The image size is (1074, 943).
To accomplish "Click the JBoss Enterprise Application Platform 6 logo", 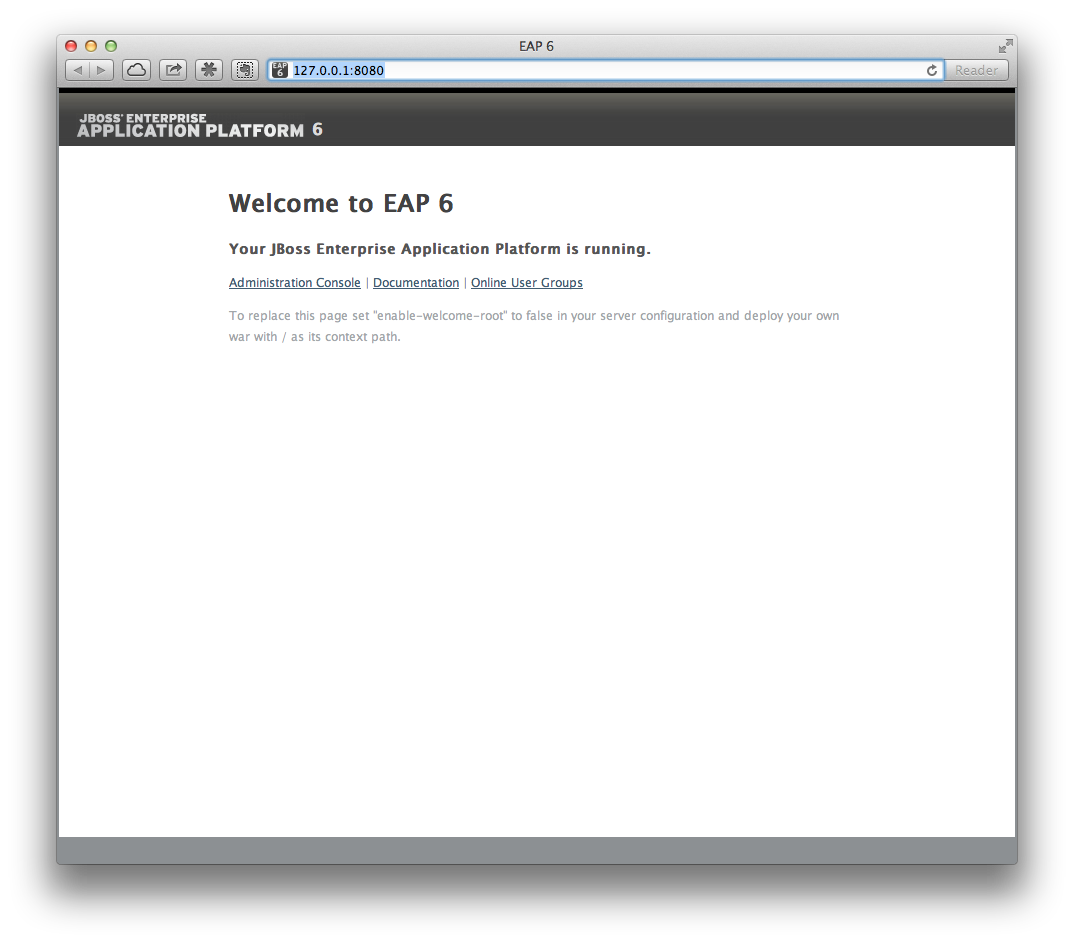I will (199, 125).
